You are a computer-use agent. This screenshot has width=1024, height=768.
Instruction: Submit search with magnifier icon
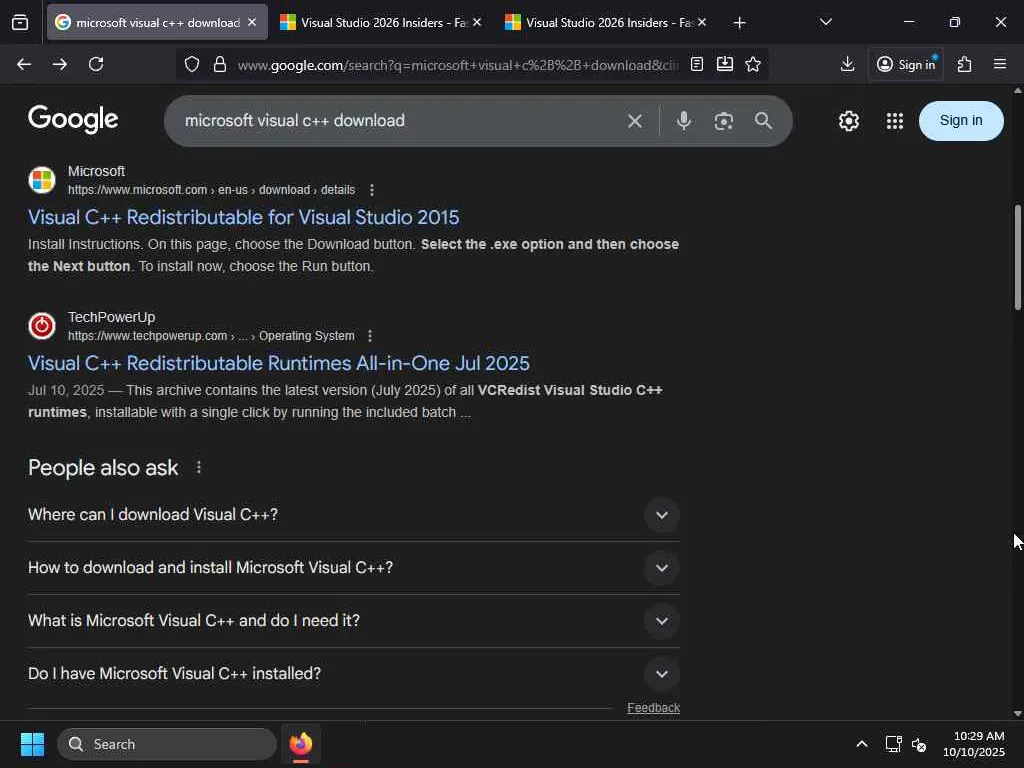pos(763,121)
